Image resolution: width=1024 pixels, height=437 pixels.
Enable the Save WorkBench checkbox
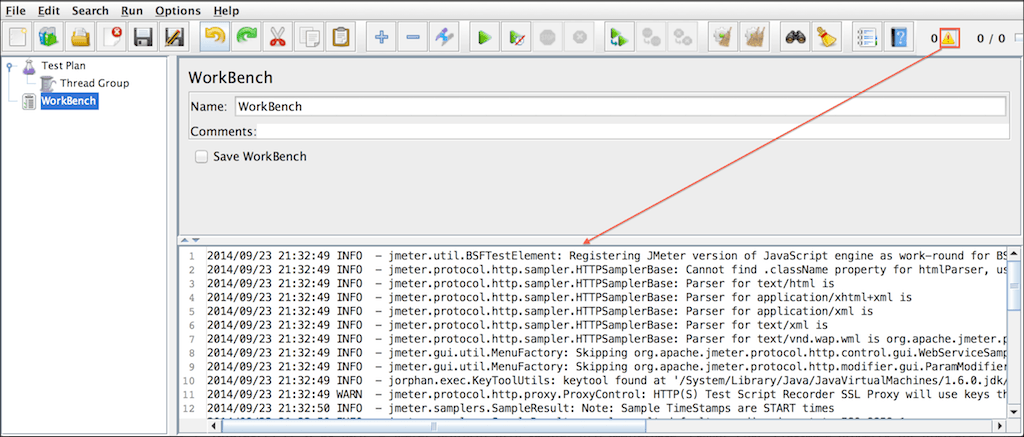coord(201,156)
